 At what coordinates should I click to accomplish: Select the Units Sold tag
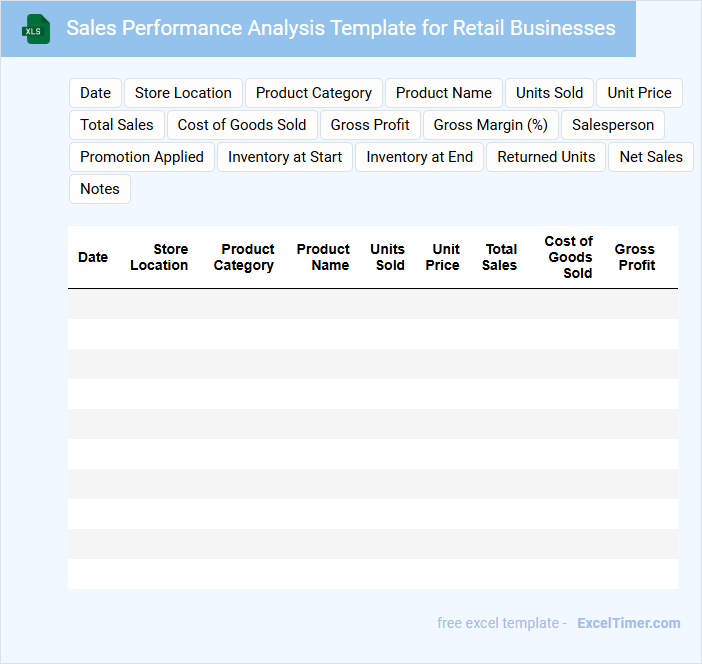click(x=549, y=93)
